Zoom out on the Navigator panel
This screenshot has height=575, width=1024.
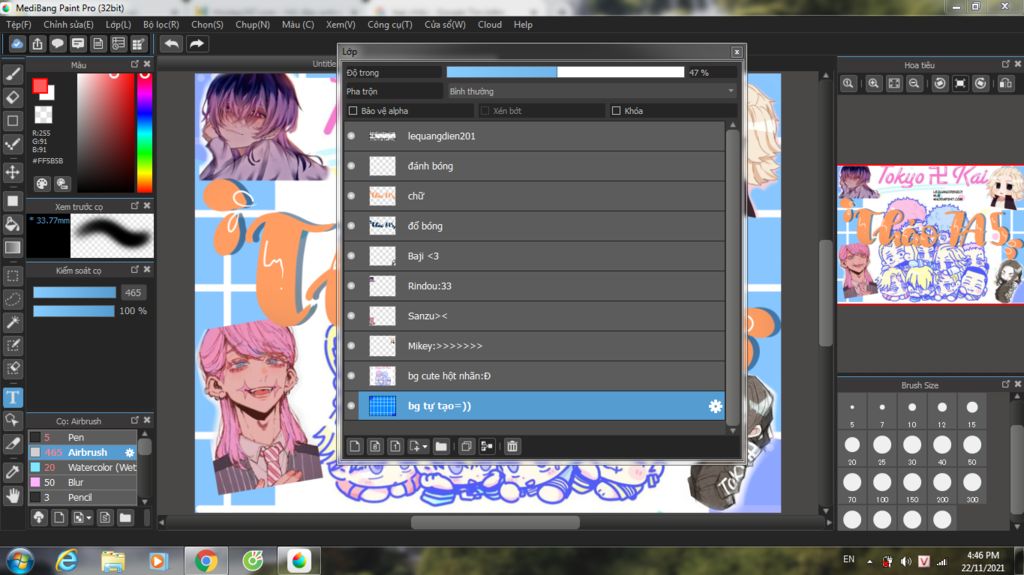click(914, 84)
